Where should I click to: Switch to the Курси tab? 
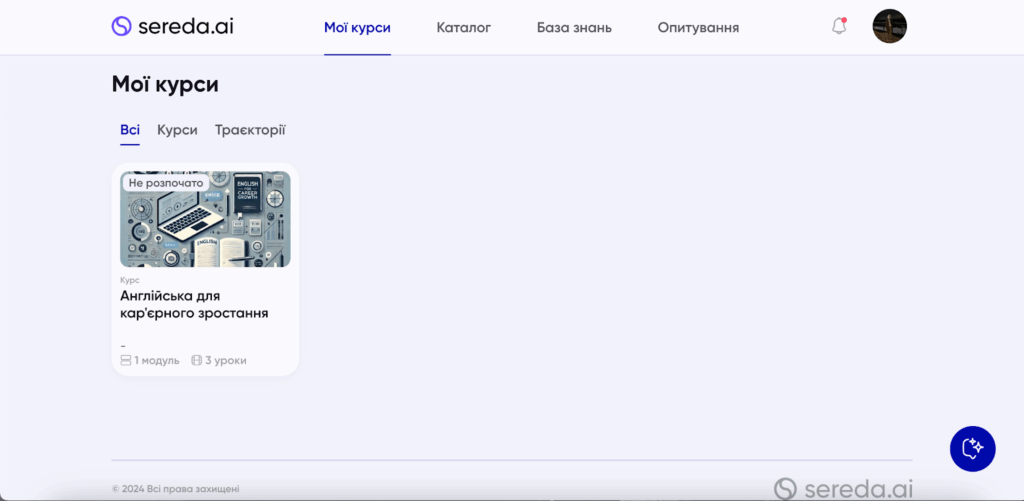click(177, 130)
